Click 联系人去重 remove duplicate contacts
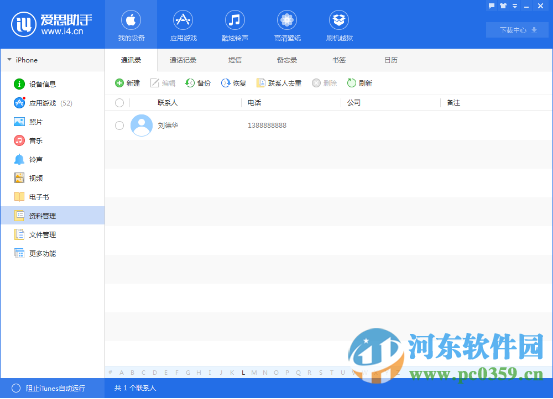This screenshot has height=399, width=553. point(279,83)
